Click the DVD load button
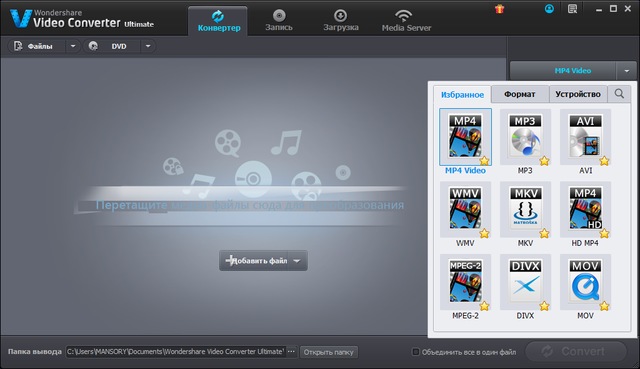This screenshot has height=369, width=640. coord(112,46)
